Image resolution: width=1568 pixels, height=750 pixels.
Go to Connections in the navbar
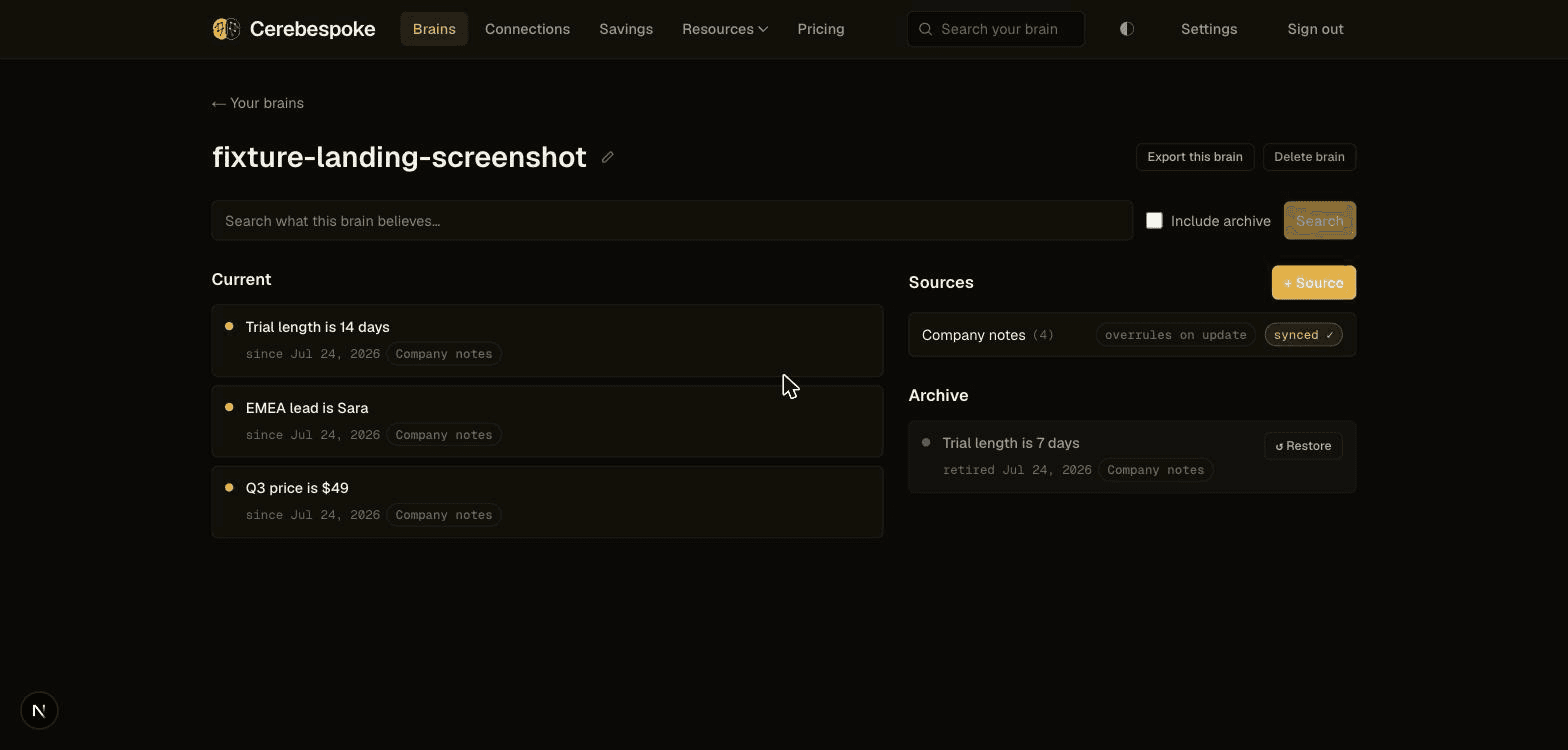point(527,29)
